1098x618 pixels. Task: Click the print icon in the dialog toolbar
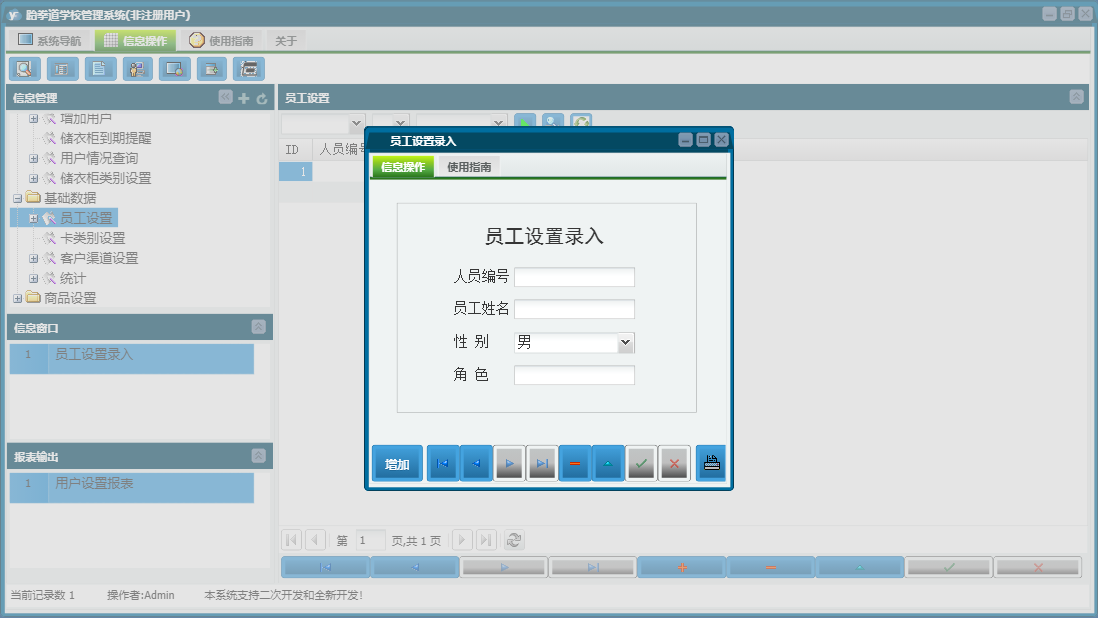point(711,462)
